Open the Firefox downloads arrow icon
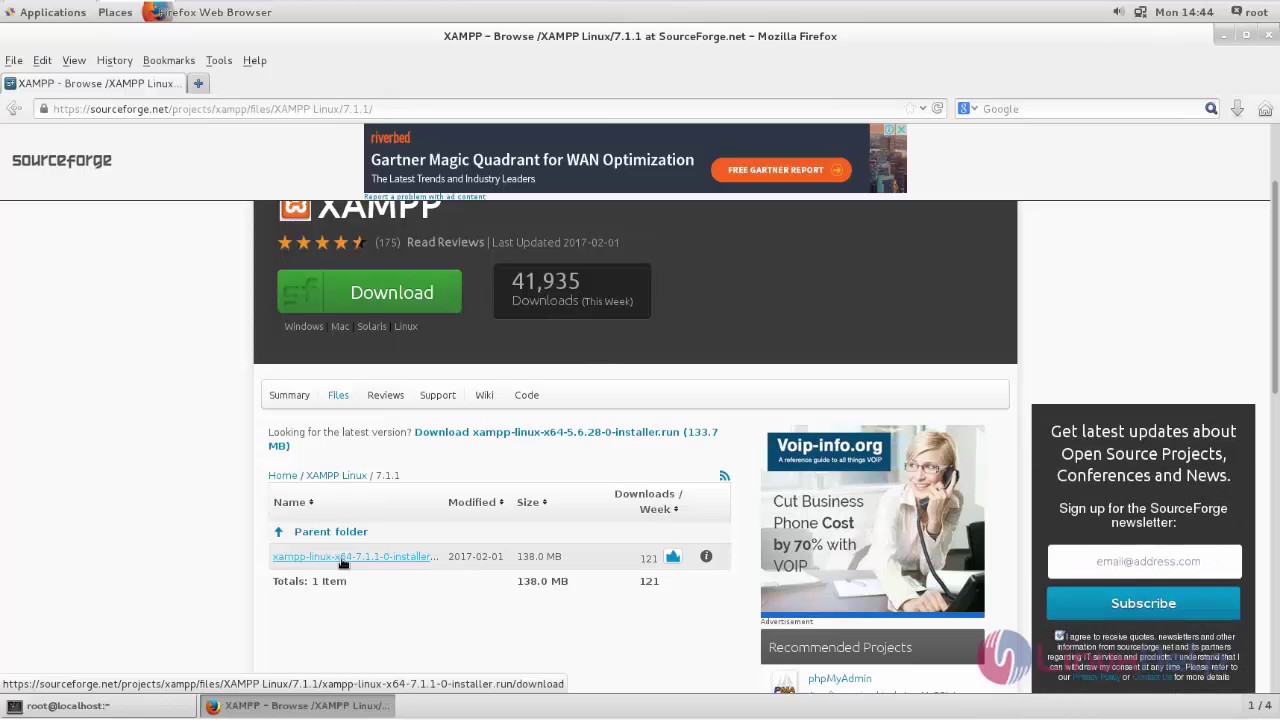This screenshot has width=1280, height=720. click(x=1237, y=109)
